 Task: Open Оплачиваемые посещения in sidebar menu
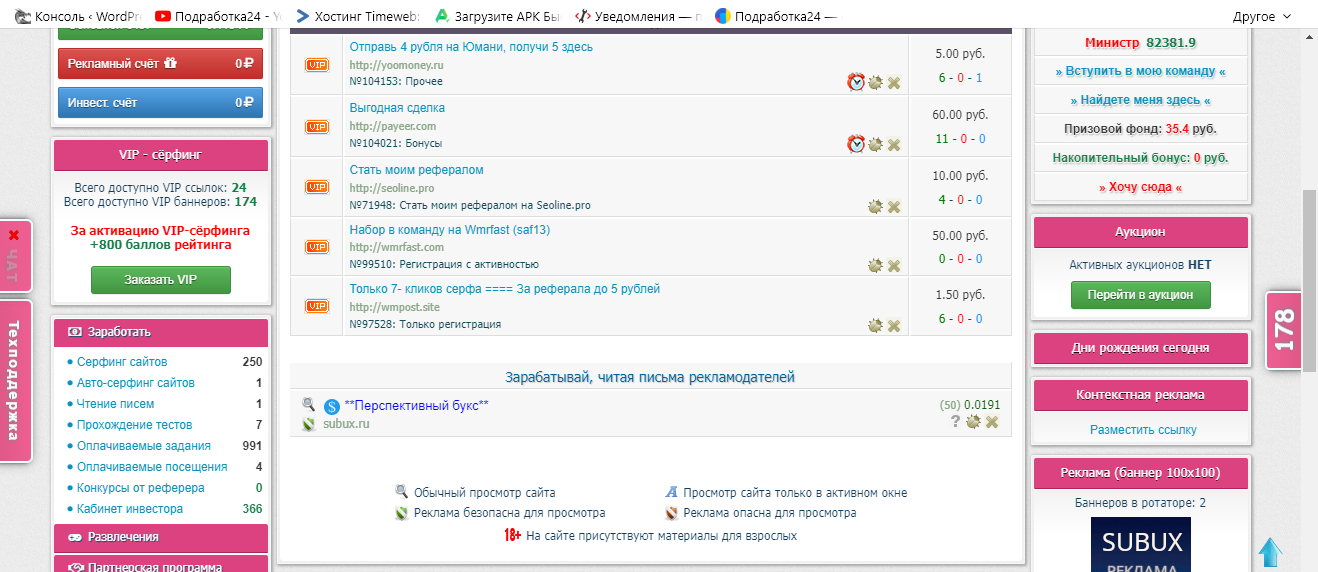click(152, 467)
